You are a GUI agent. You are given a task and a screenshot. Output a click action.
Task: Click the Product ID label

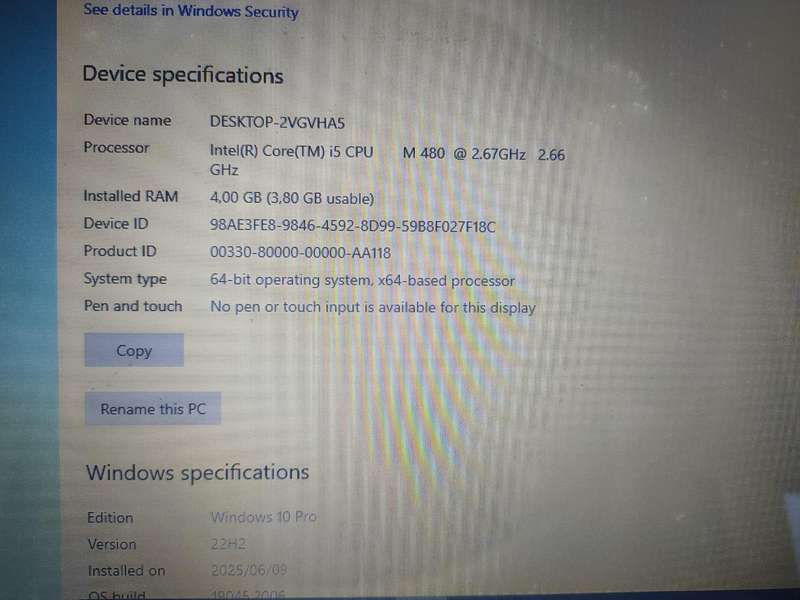pos(120,251)
